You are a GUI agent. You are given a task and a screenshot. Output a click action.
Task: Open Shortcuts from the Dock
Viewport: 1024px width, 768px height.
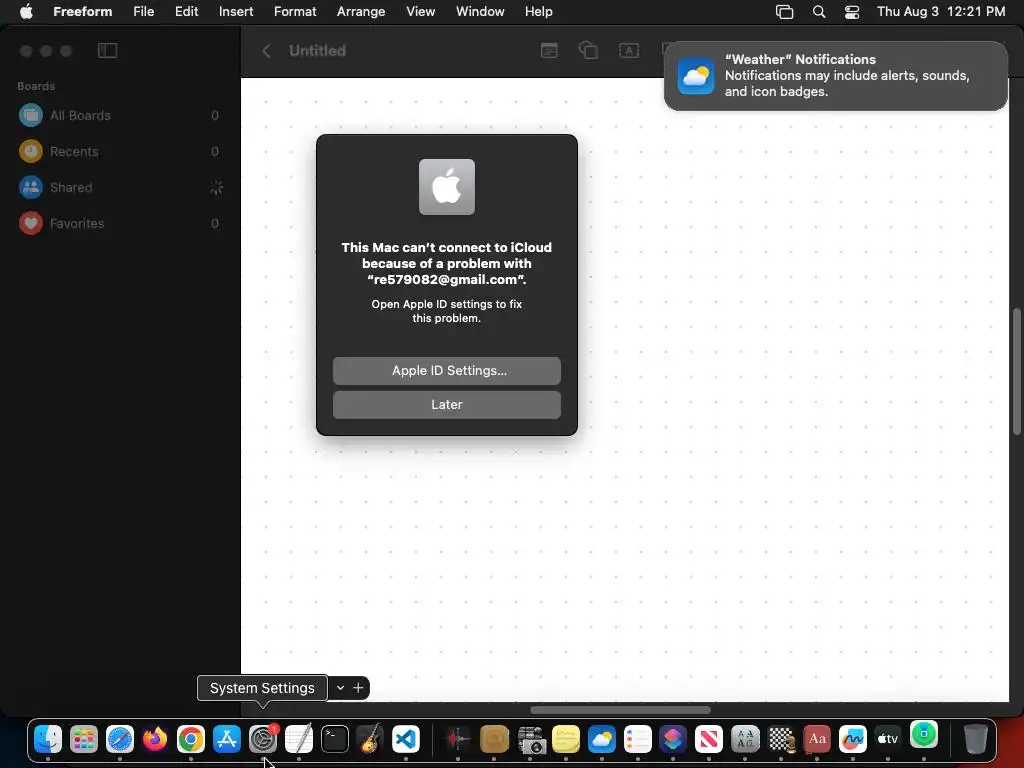[673, 739]
